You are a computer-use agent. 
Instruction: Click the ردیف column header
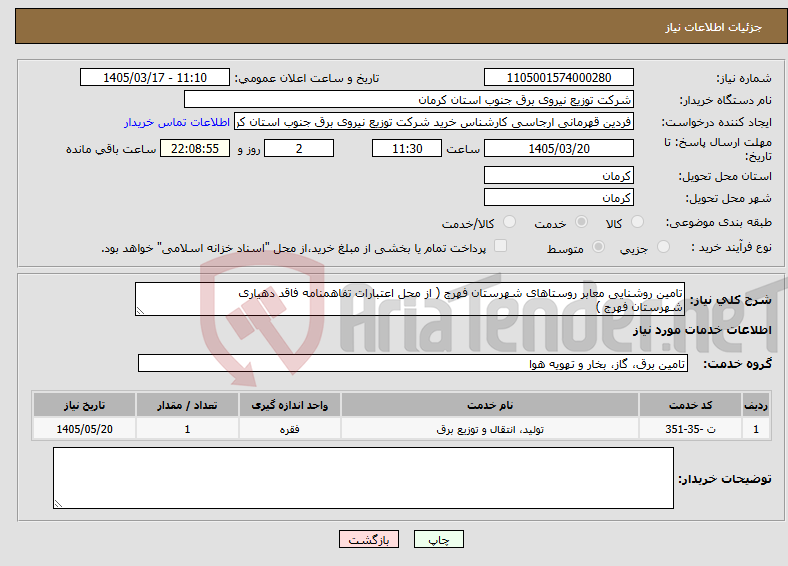tap(756, 405)
